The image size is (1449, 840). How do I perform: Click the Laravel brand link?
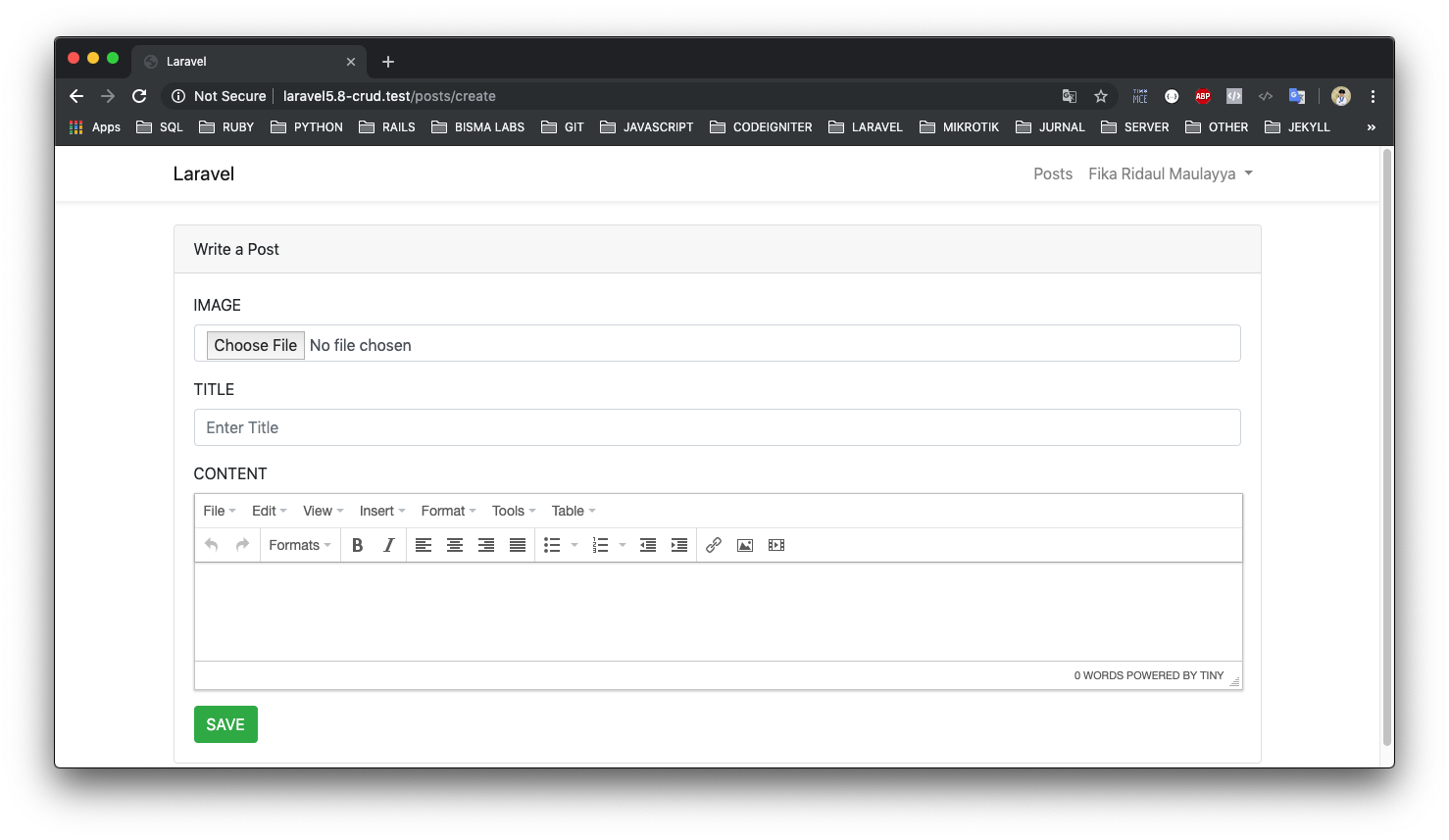tap(204, 173)
